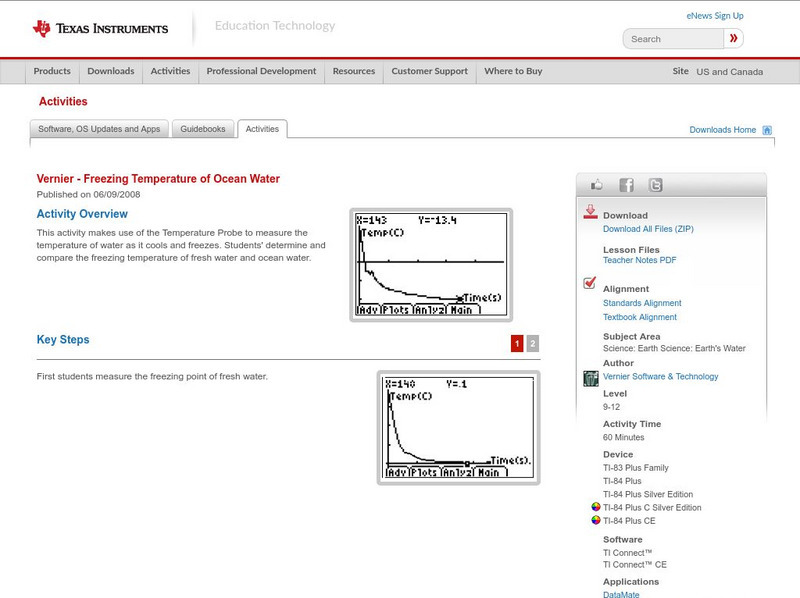Select key steps page 1
The height and width of the screenshot is (598, 800).
pos(517,344)
